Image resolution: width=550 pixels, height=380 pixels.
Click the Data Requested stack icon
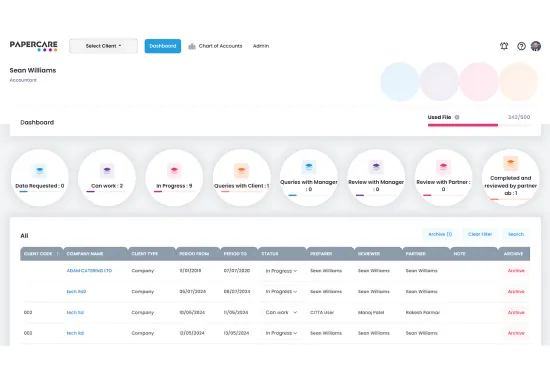pyautogui.click(x=40, y=171)
